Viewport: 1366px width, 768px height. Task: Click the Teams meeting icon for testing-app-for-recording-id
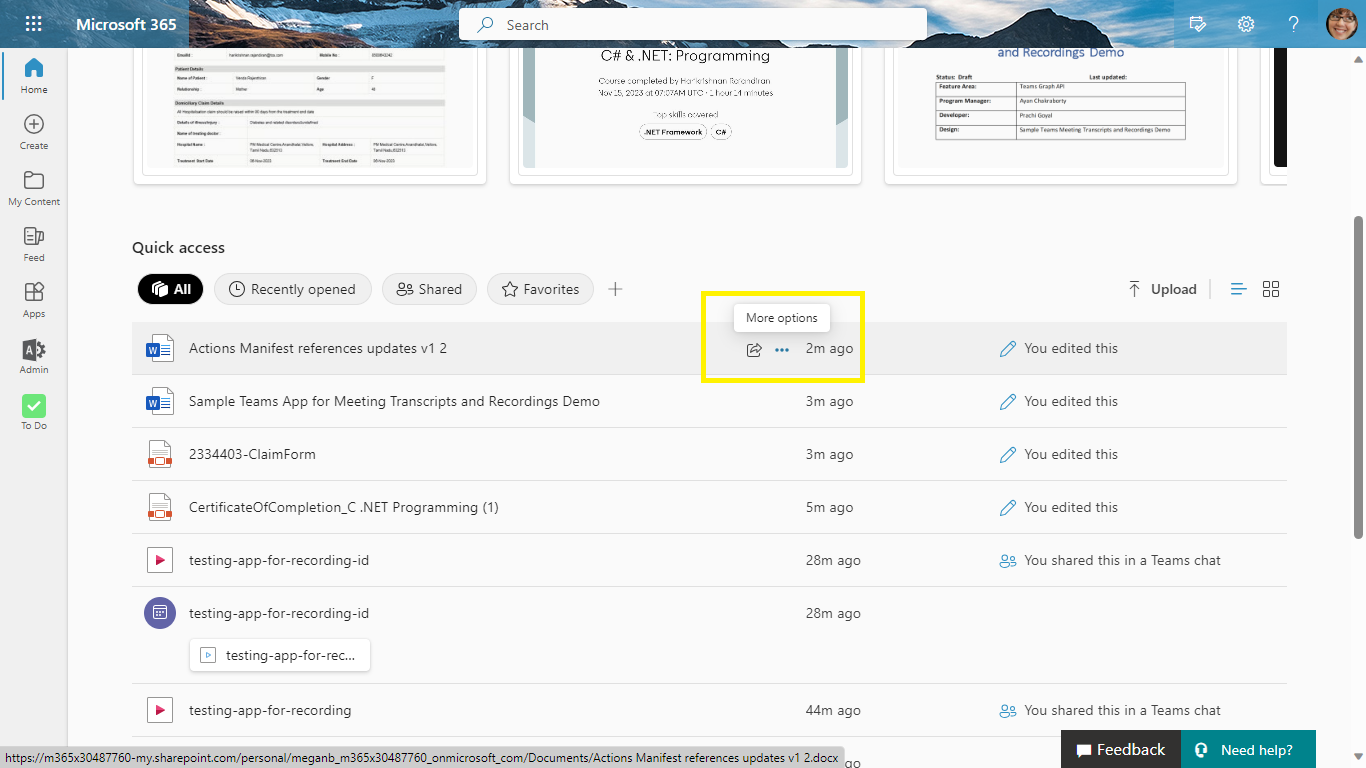[160, 613]
